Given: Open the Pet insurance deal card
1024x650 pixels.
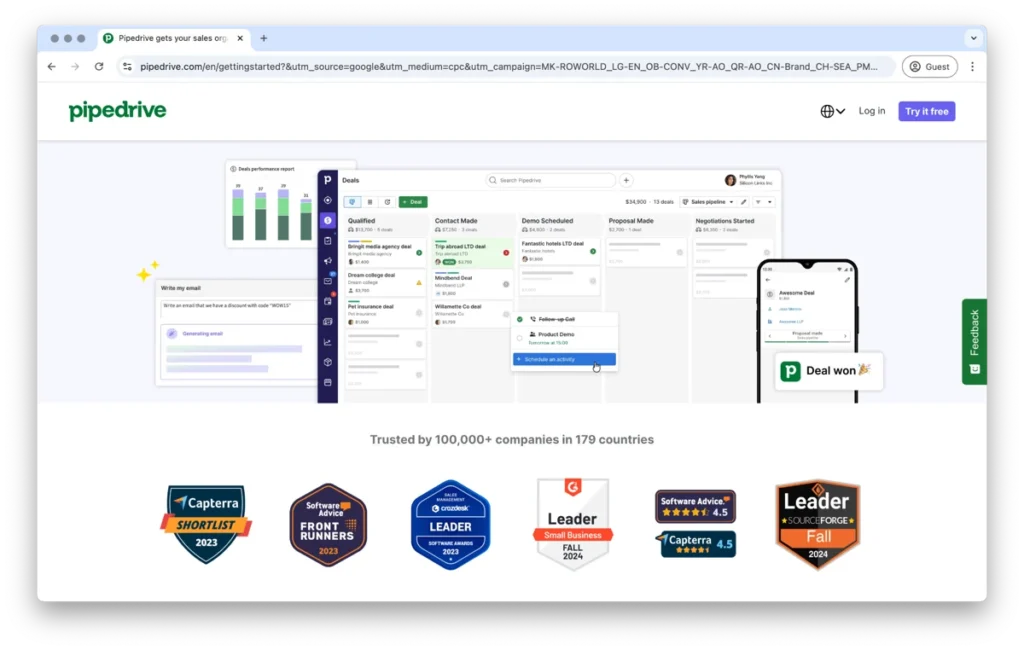Looking at the screenshot, I should coord(385,313).
